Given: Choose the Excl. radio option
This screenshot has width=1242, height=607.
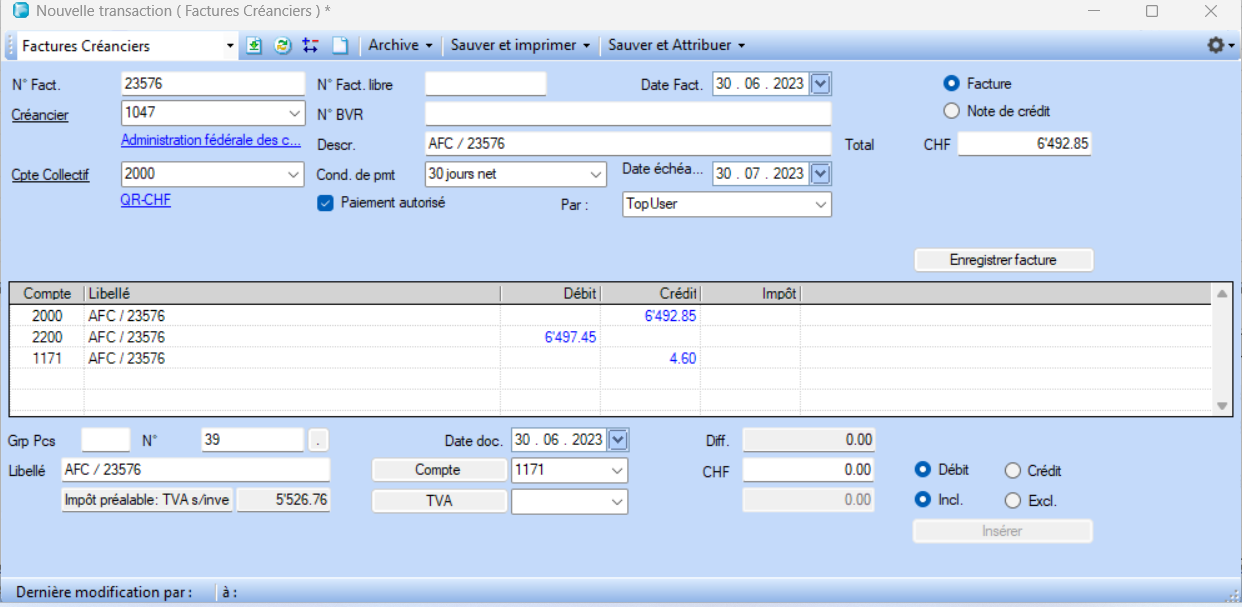Looking at the screenshot, I should [x=1012, y=501].
